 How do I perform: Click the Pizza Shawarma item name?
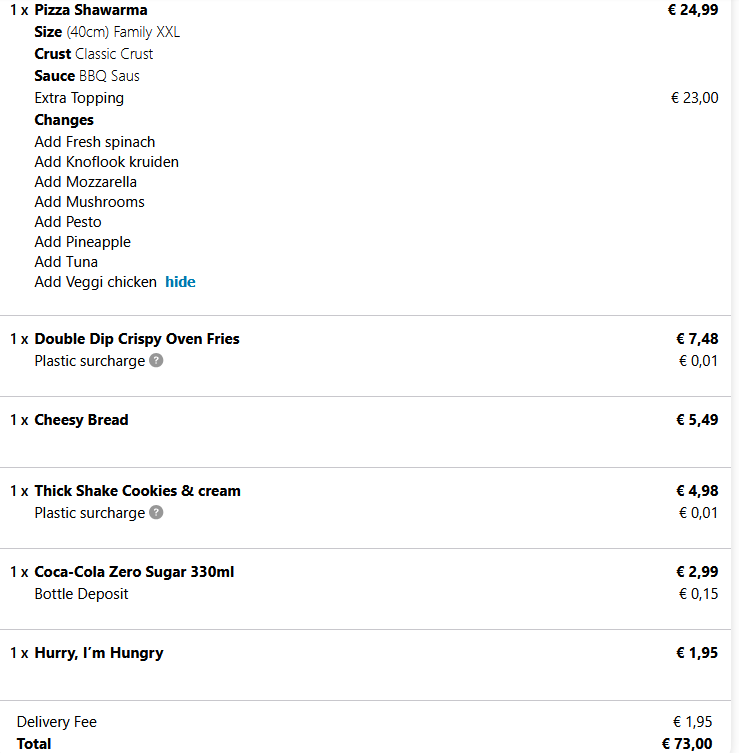pos(90,10)
